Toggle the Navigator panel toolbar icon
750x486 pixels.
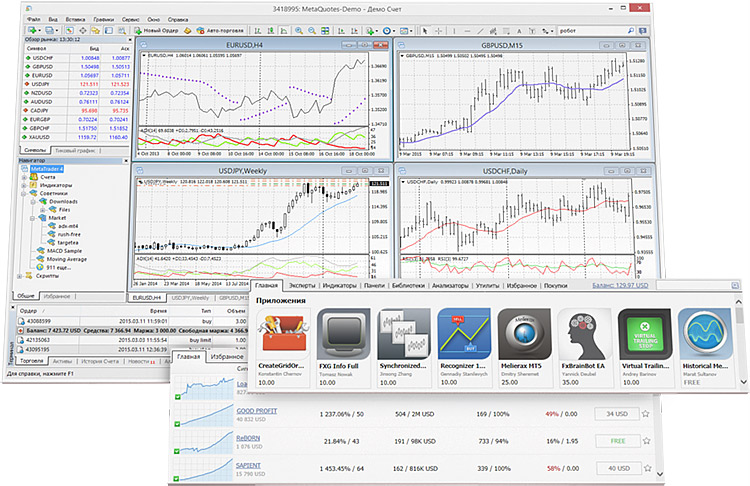point(96,30)
